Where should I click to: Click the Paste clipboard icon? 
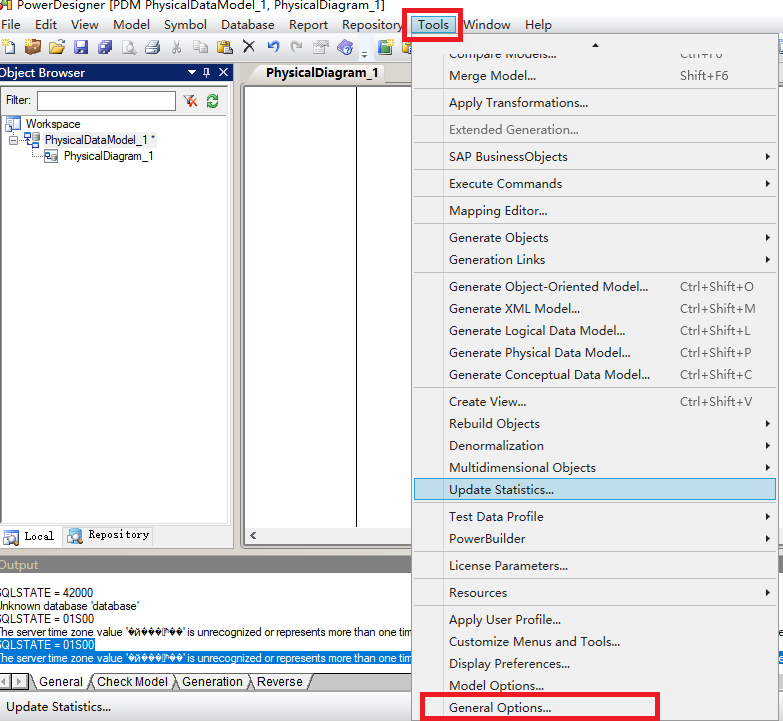point(225,47)
